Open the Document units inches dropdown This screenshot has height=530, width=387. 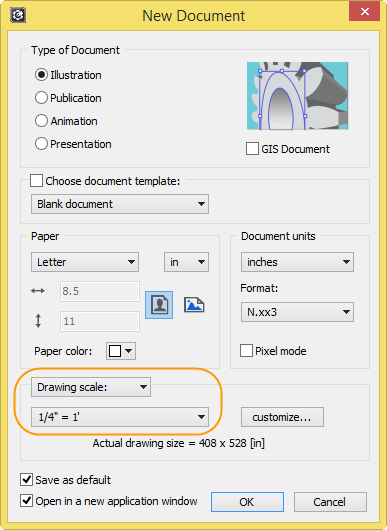297,262
